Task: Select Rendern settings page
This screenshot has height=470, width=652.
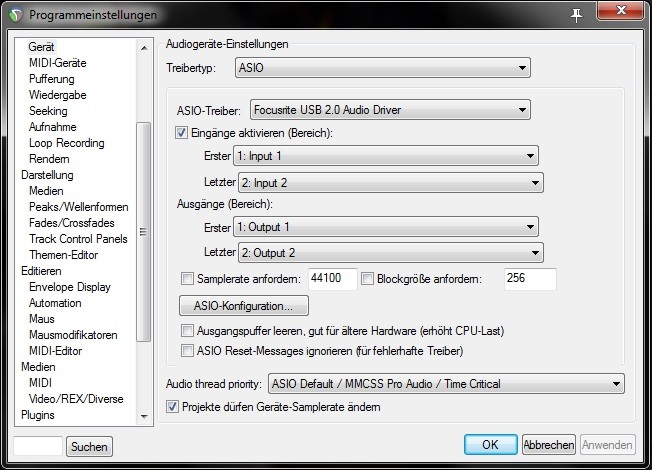Action: (49, 159)
